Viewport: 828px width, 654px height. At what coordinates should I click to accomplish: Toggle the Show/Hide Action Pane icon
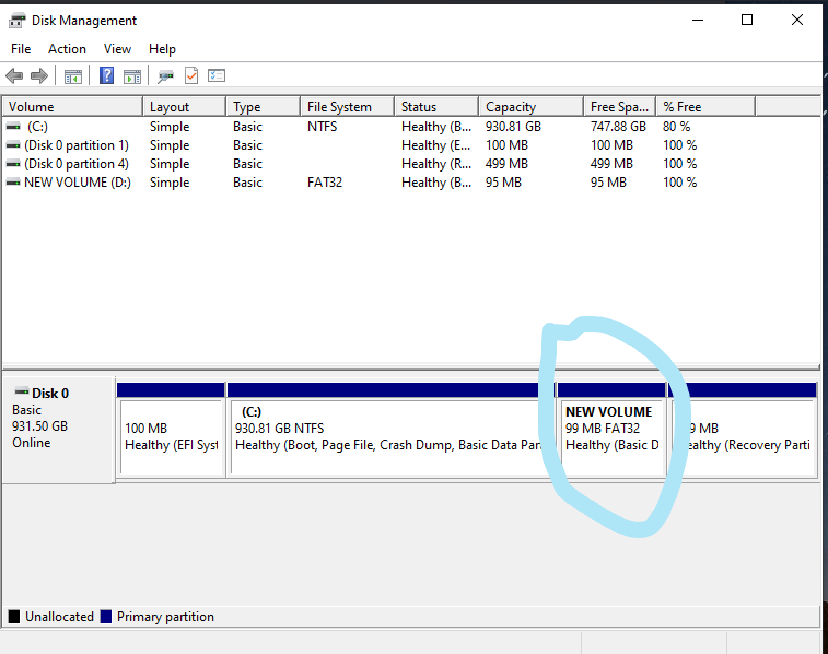click(x=133, y=77)
